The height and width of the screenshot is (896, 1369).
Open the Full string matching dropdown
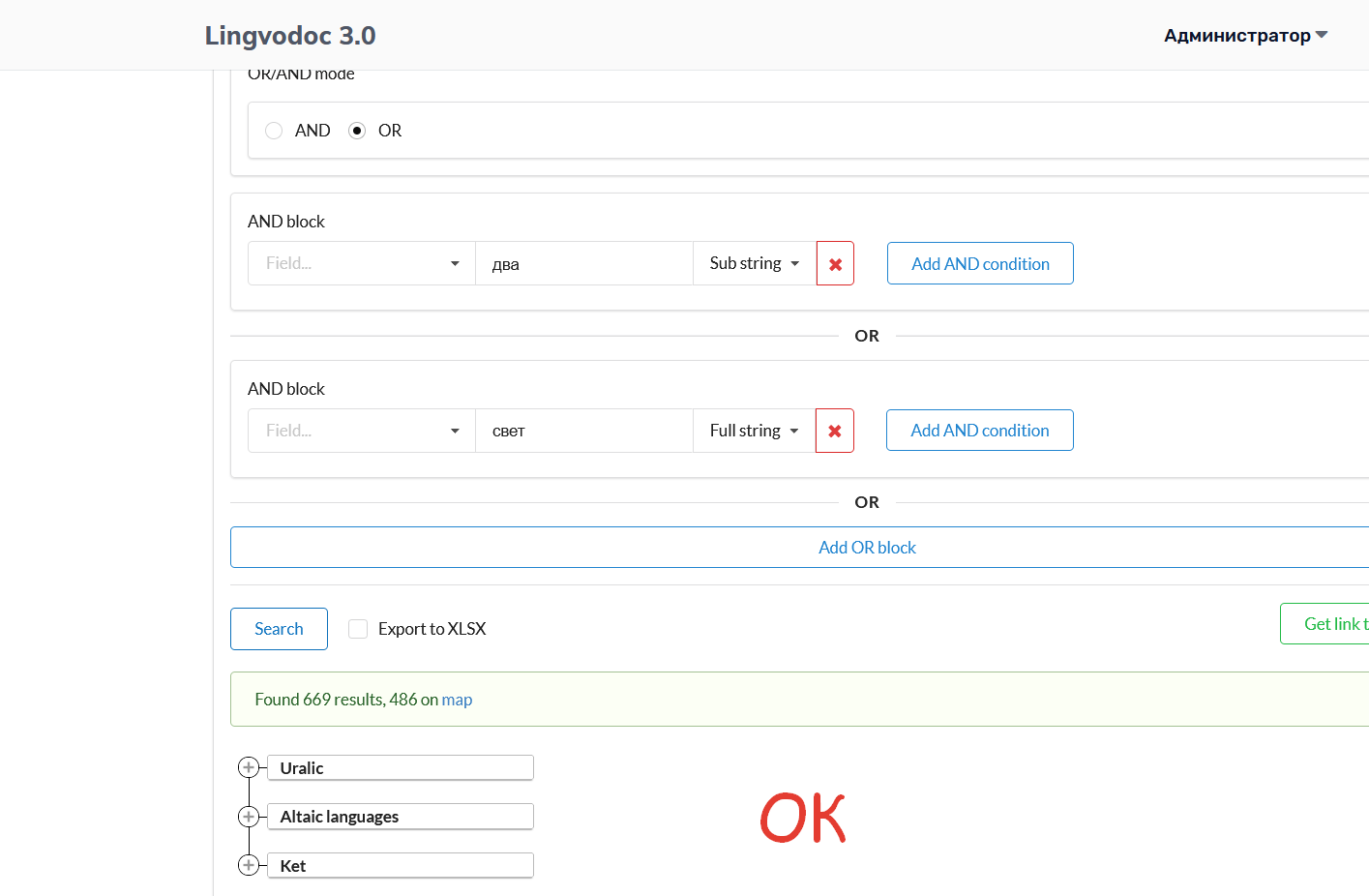(754, 430)
